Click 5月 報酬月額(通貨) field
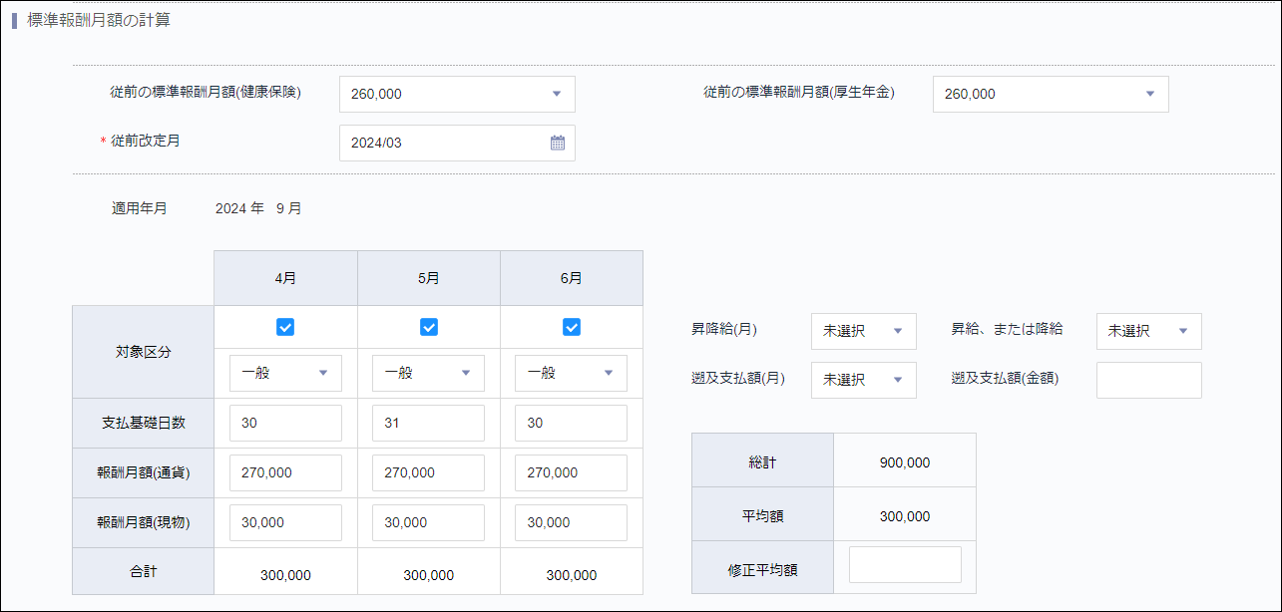Viewport: 1282px width, 612px height. click(428, 473)
